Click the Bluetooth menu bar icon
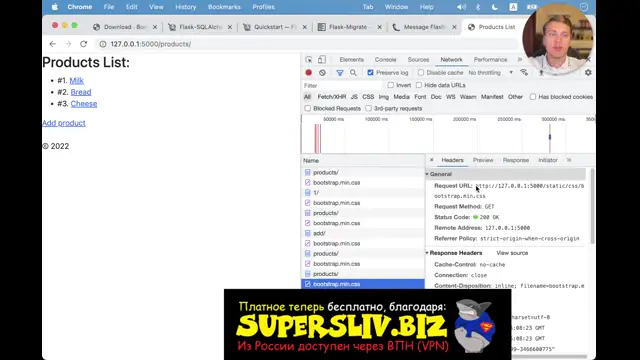Screen dimensions: 640x360 [478, 7]
